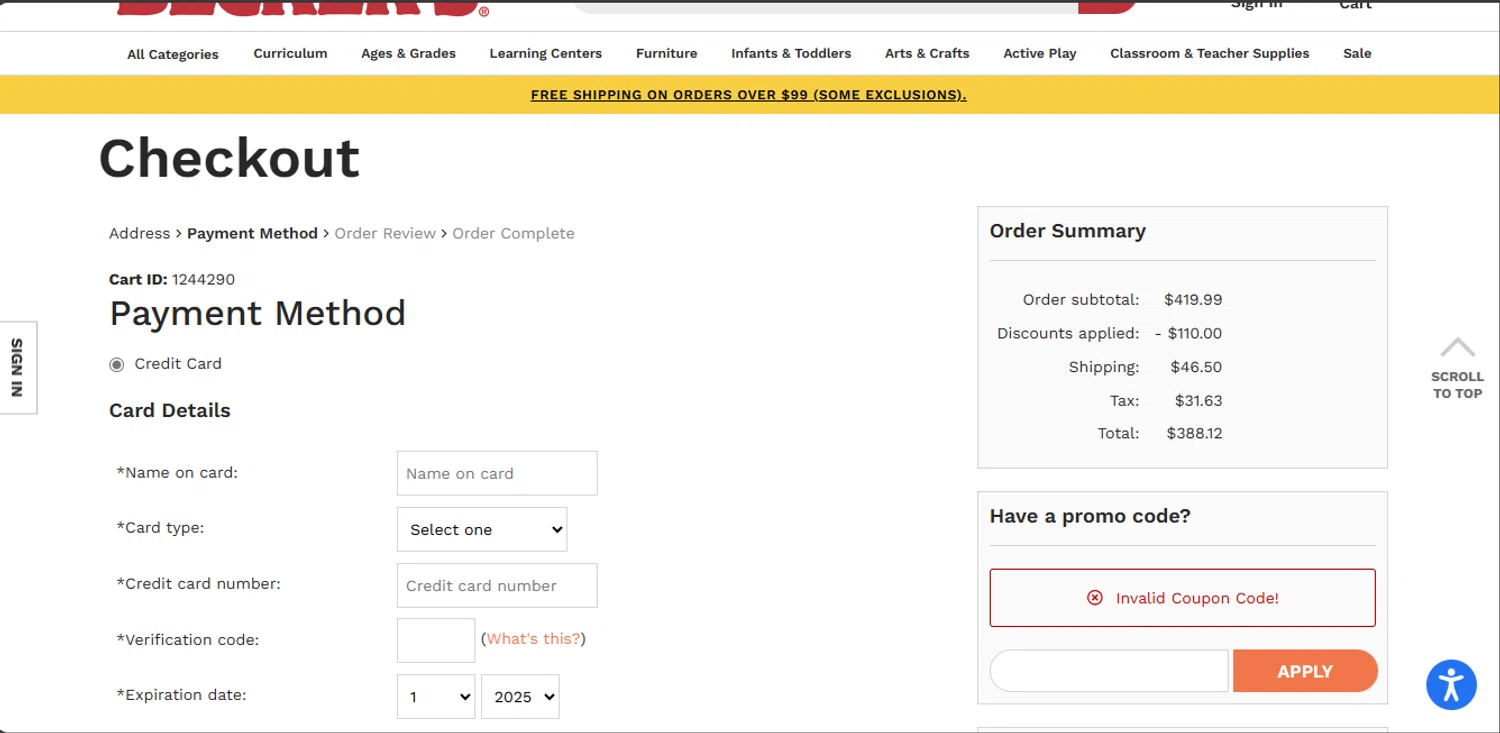The width and height of the screenshot is (1500, 733).
Task: Go back to Address step breadcrumb
Action: [x=139, y=233]
